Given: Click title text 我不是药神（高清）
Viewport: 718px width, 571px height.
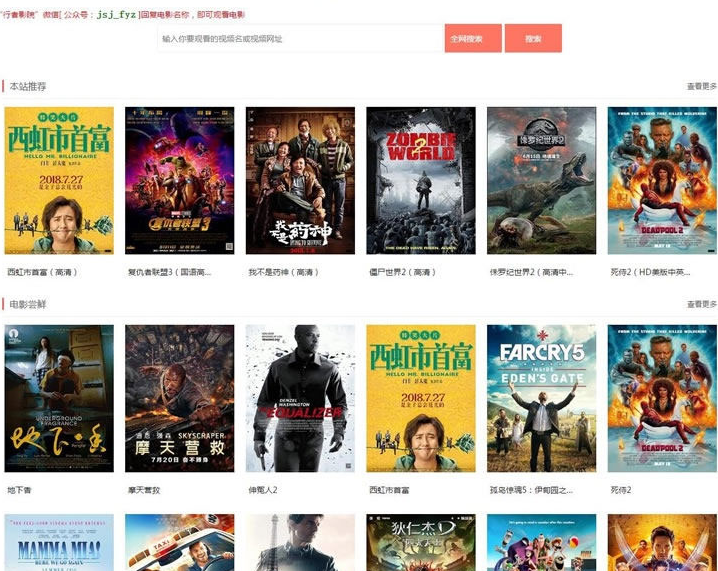Looking at the screenshot, I should point(283,272).
